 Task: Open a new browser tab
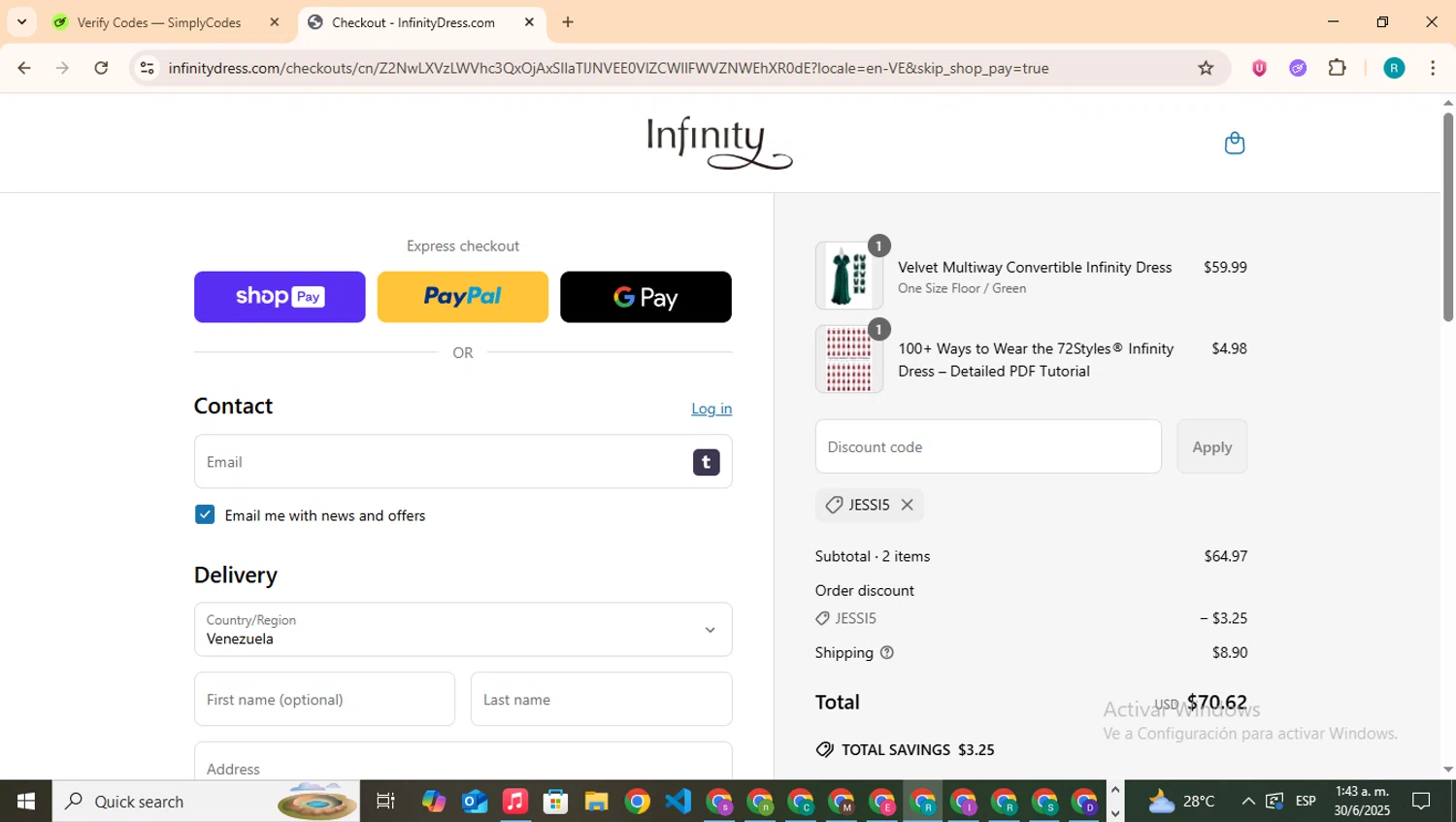(568, 22)
